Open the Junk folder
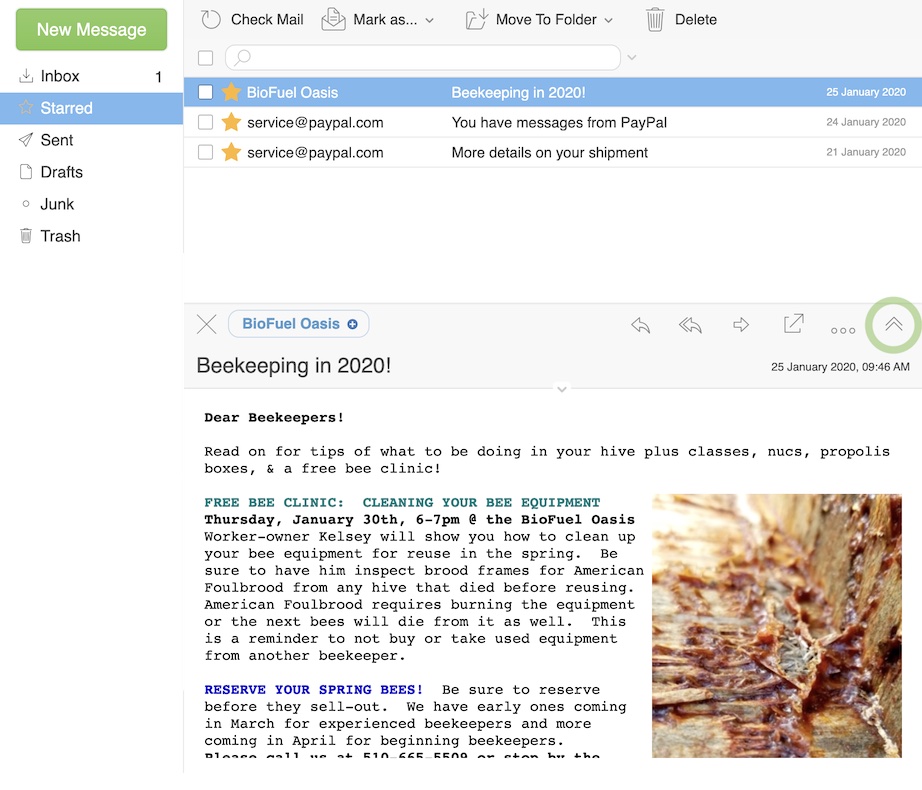Screen dimensions: 922x790 tap(57, 204)
